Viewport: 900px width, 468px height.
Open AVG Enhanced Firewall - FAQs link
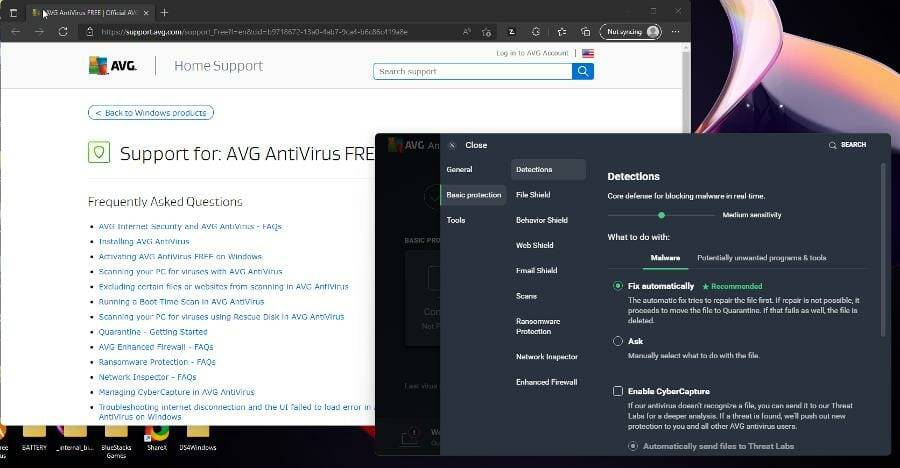coord(156,347)
